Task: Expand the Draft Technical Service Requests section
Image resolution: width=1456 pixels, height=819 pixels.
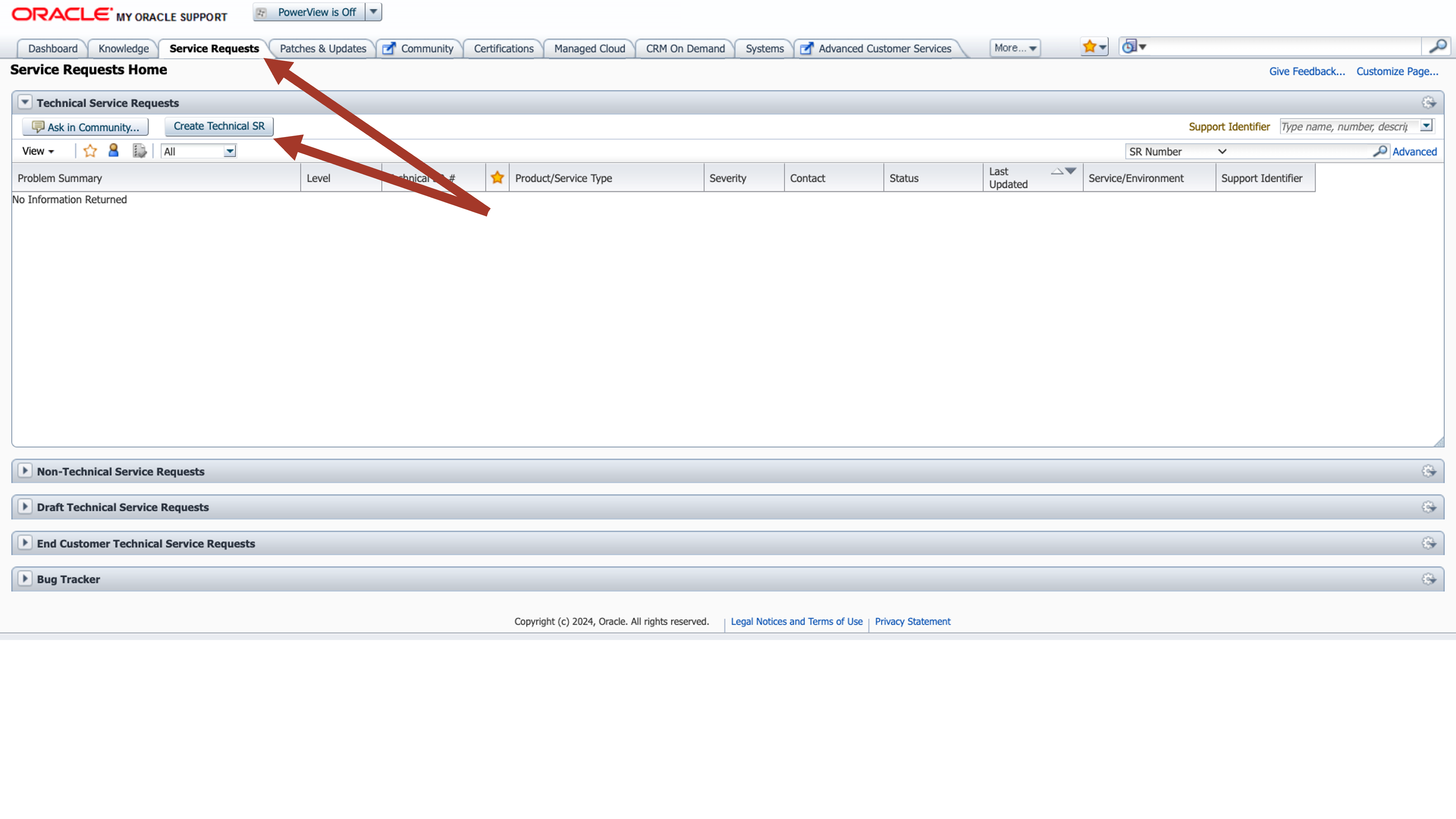Action: pos(25,507)
